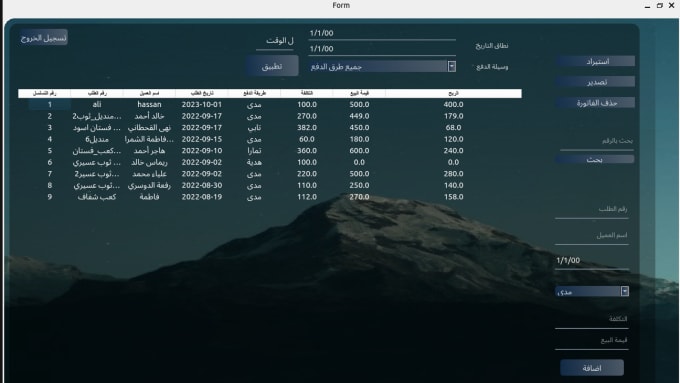This screenshot has height=383, width=680.
Task: Open the جميع طرق الدفع payment dropdown arrow
Action: [x=451, y=66]
